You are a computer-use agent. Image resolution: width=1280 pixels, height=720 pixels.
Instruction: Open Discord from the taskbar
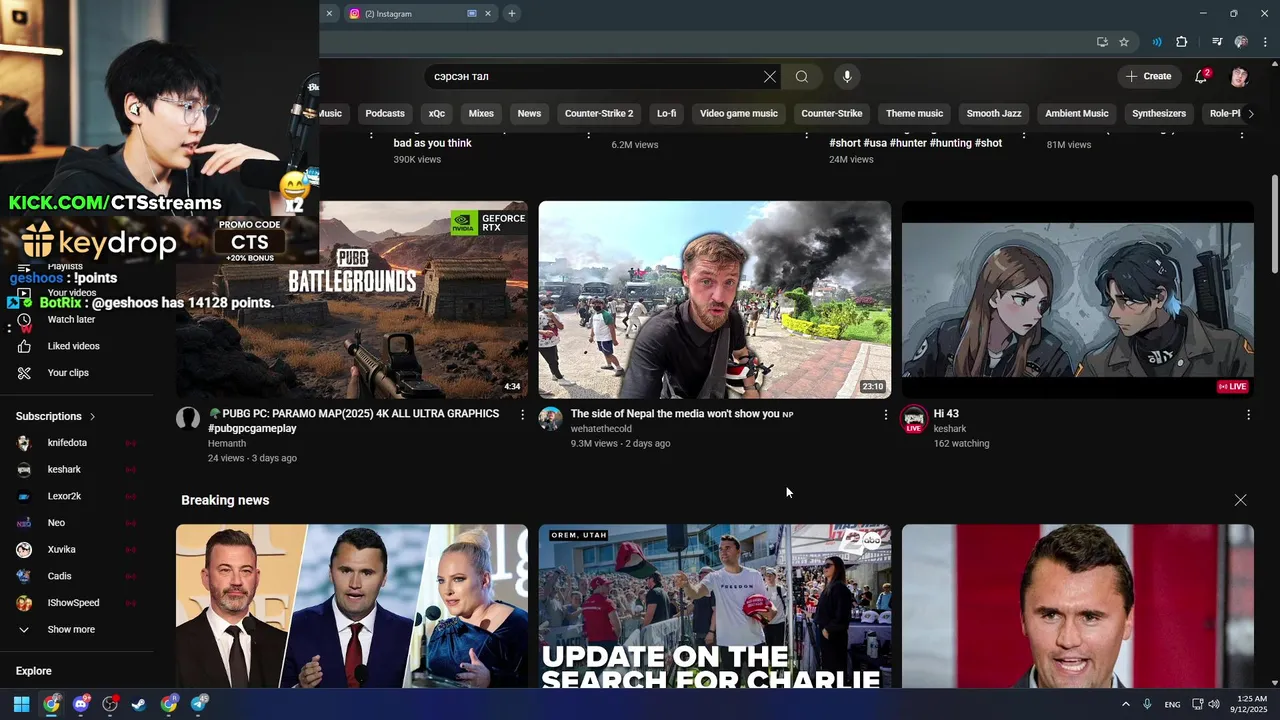pos(80,704)
